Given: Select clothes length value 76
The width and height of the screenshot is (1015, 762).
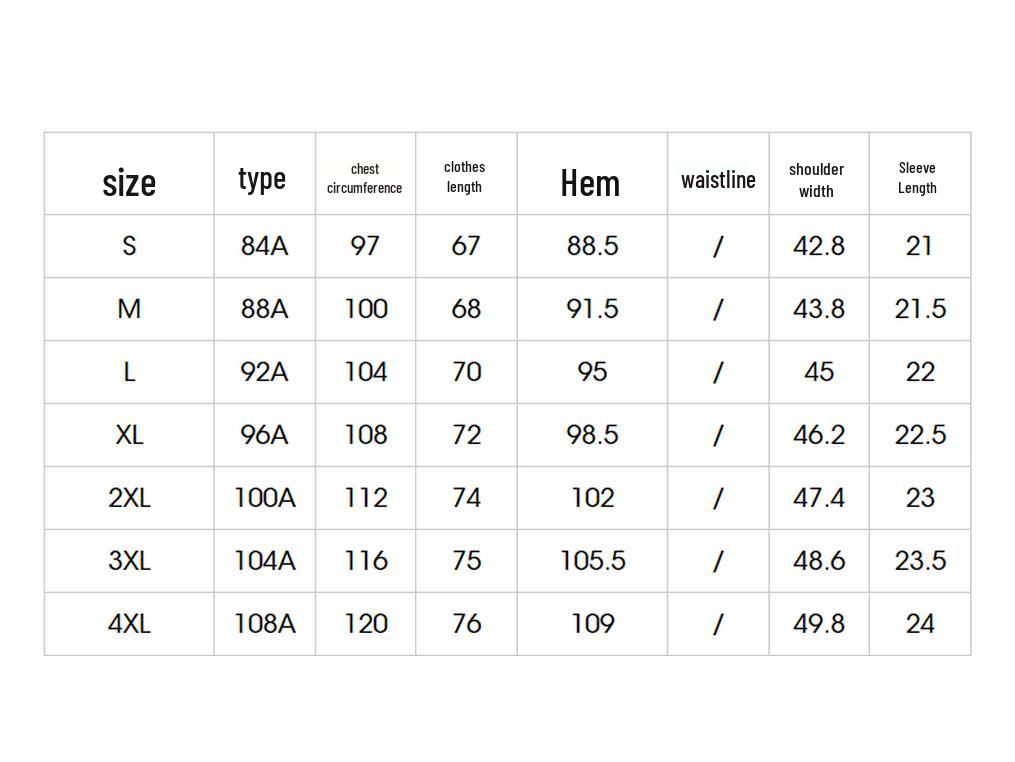Looking at the screenshot, I should click(x=466, y=624).
